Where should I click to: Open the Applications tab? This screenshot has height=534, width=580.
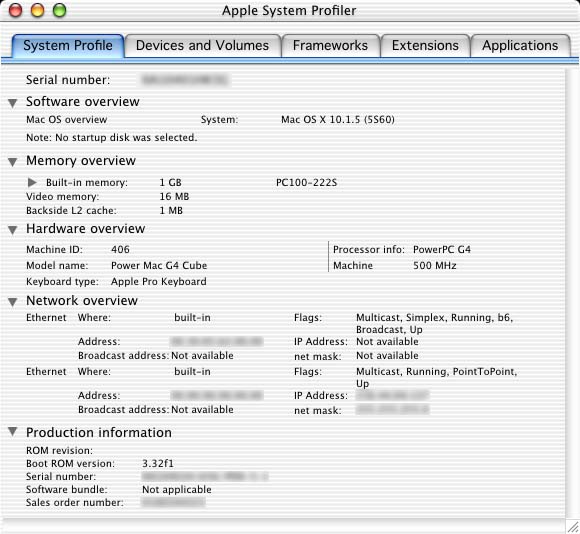pos(520,46)
